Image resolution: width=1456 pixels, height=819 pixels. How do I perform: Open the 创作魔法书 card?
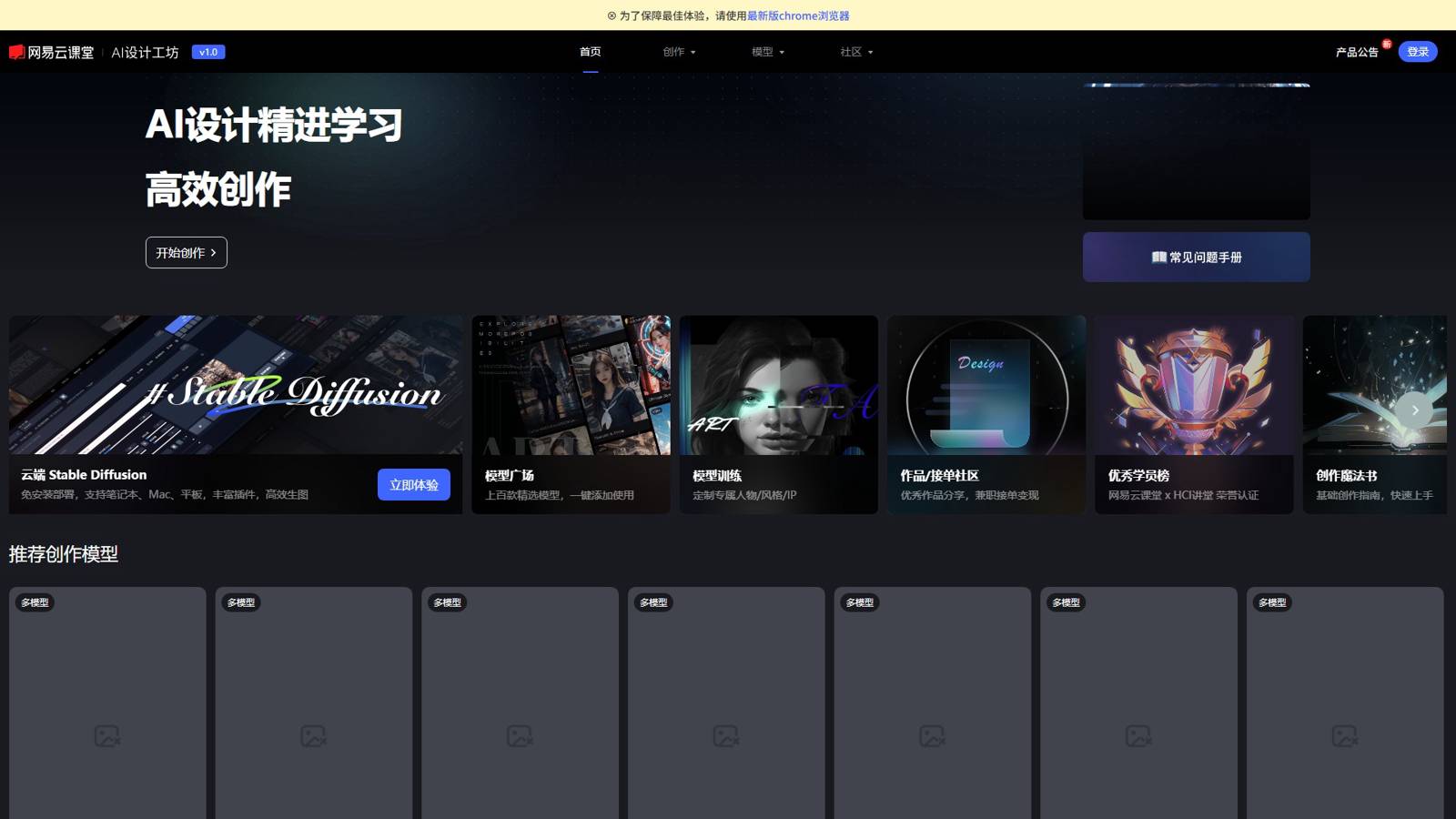coord(1375,415)
